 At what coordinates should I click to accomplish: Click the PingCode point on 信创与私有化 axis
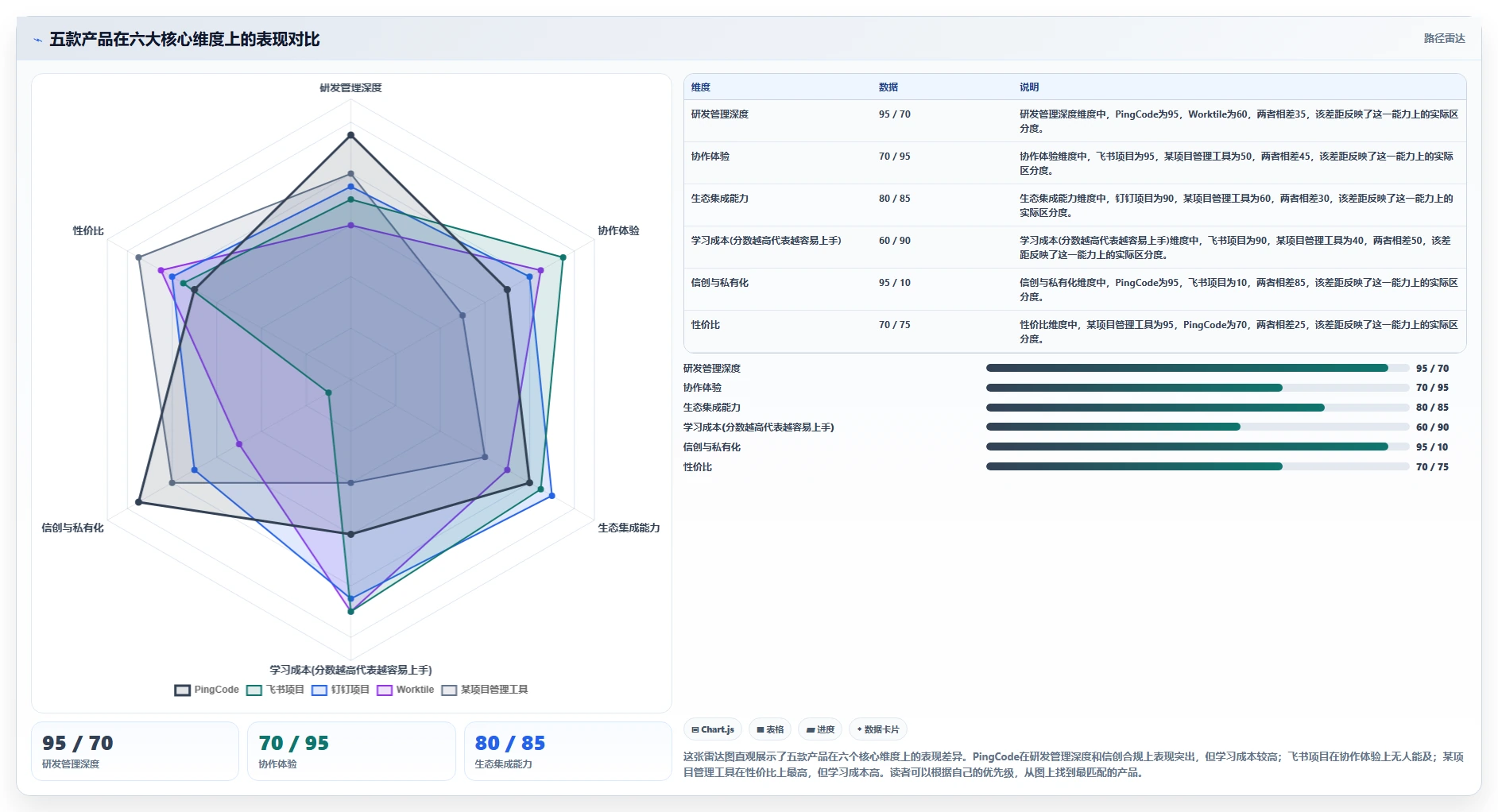[138, 502]
